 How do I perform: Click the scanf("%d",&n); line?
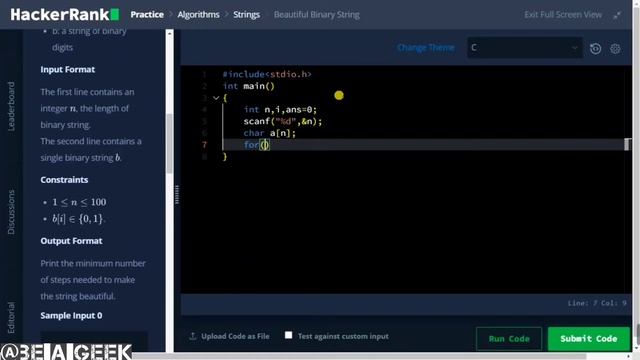pyautogui.click(x=283, y=121)
